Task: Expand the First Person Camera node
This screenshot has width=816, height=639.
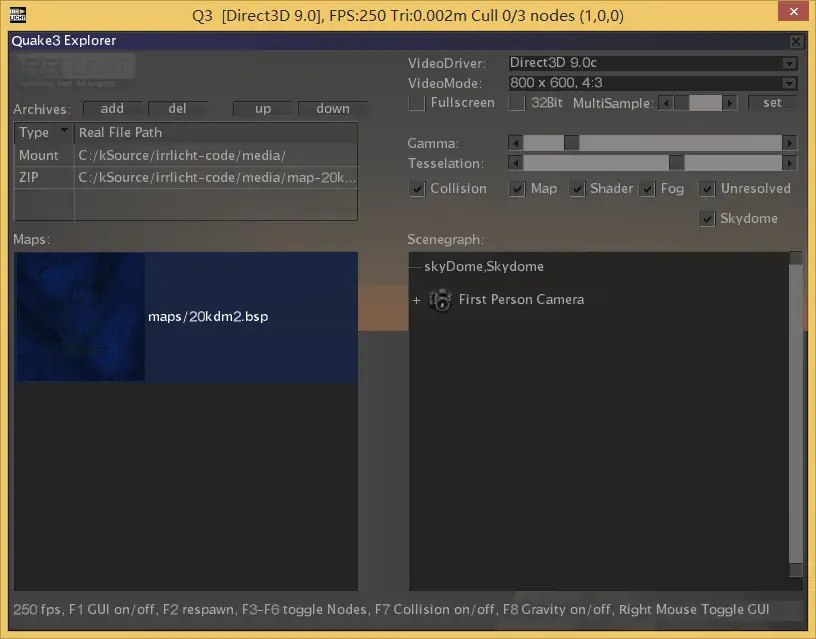Action: pos(417,300)
